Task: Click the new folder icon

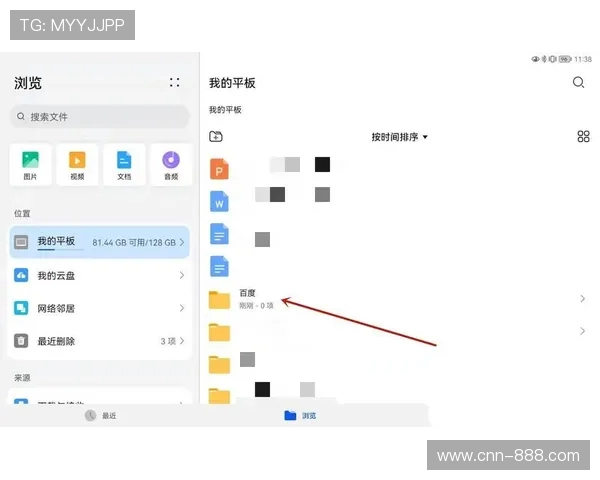Action: pos(216,137)
